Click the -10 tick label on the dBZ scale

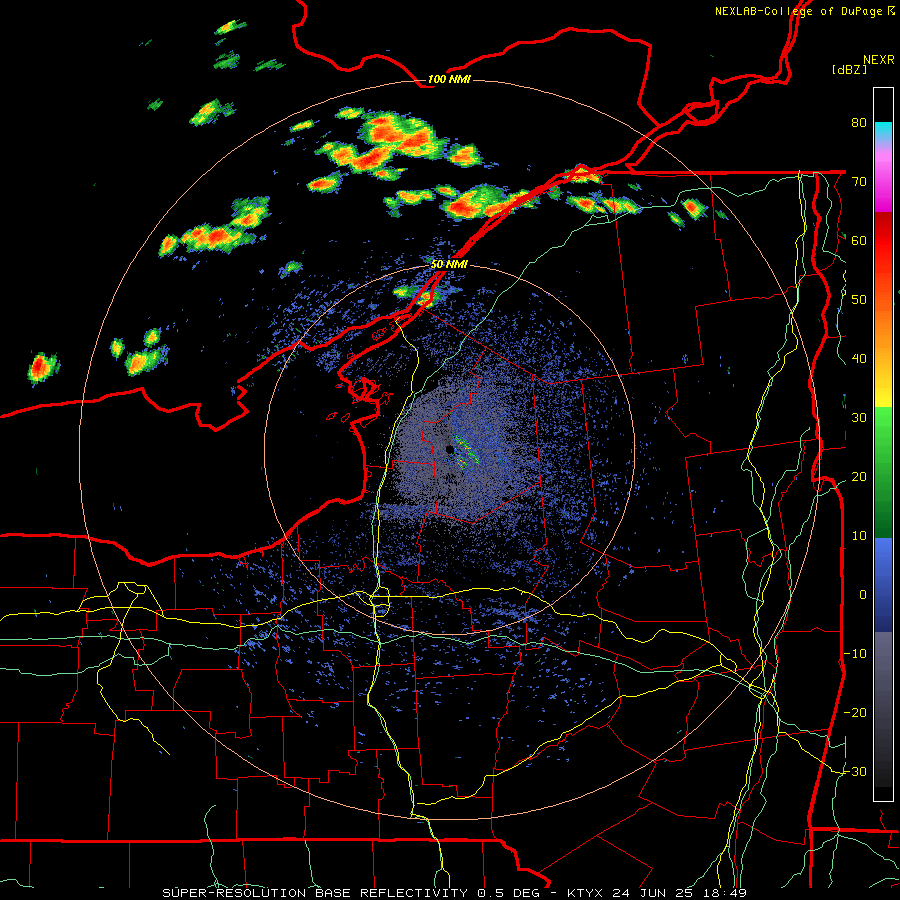pyautogui.click(x=855, y=653)
